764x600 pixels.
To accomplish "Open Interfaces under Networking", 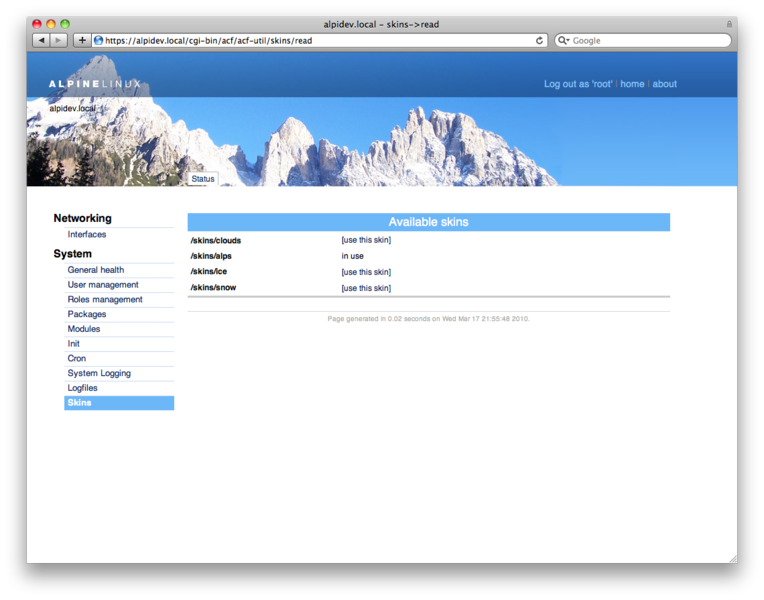I will 87,234.
